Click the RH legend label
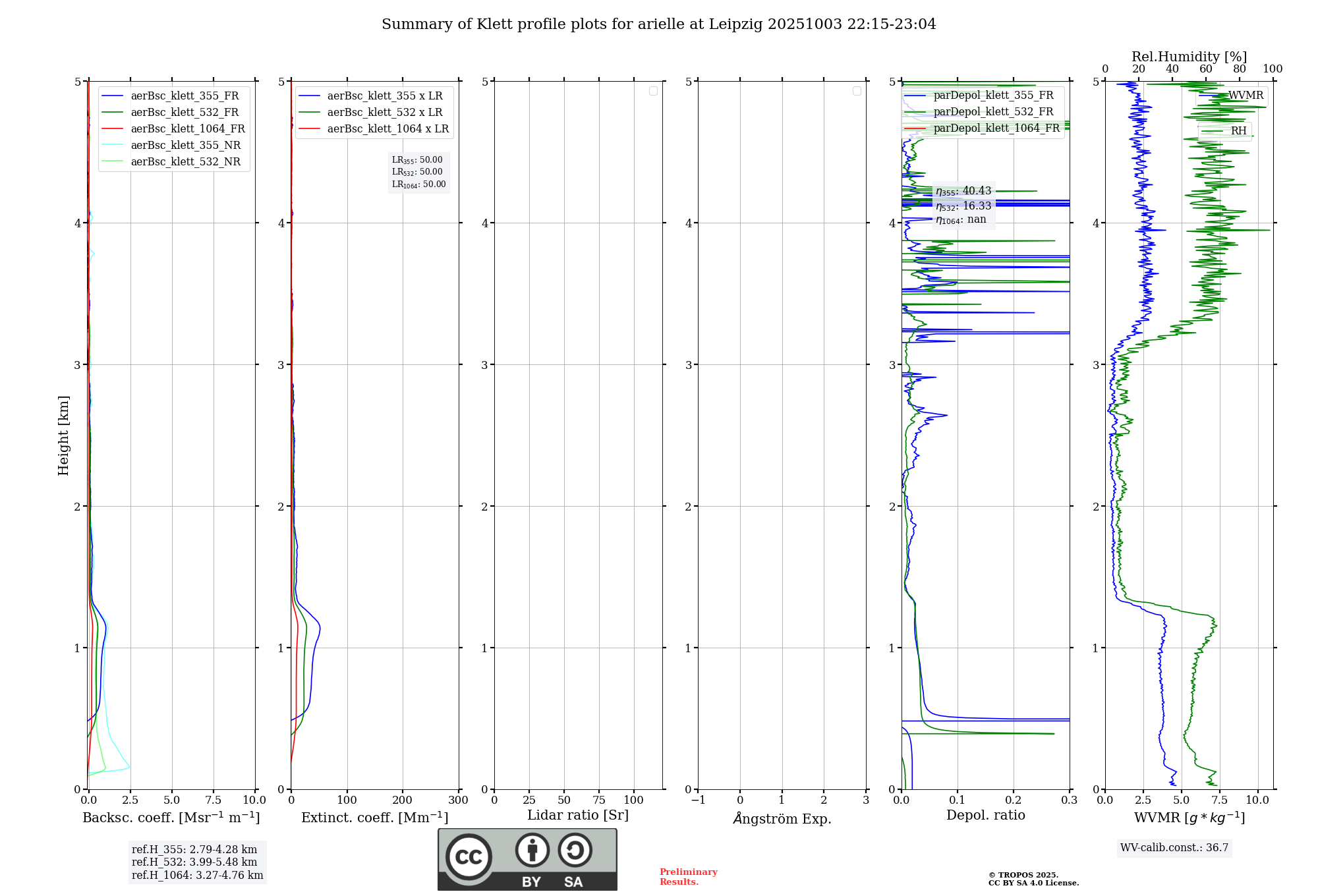This screenshot has height=896, width=1318. [x=1238, y=131]
